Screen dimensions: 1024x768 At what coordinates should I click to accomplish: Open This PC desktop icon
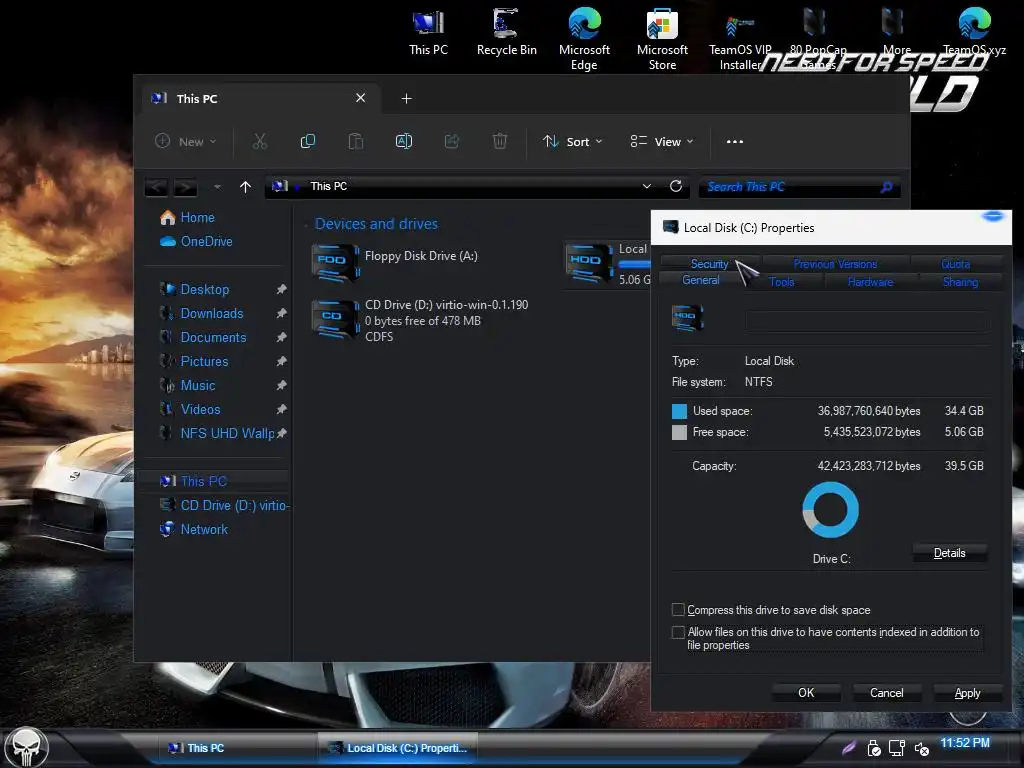click(x=428, y=33)
